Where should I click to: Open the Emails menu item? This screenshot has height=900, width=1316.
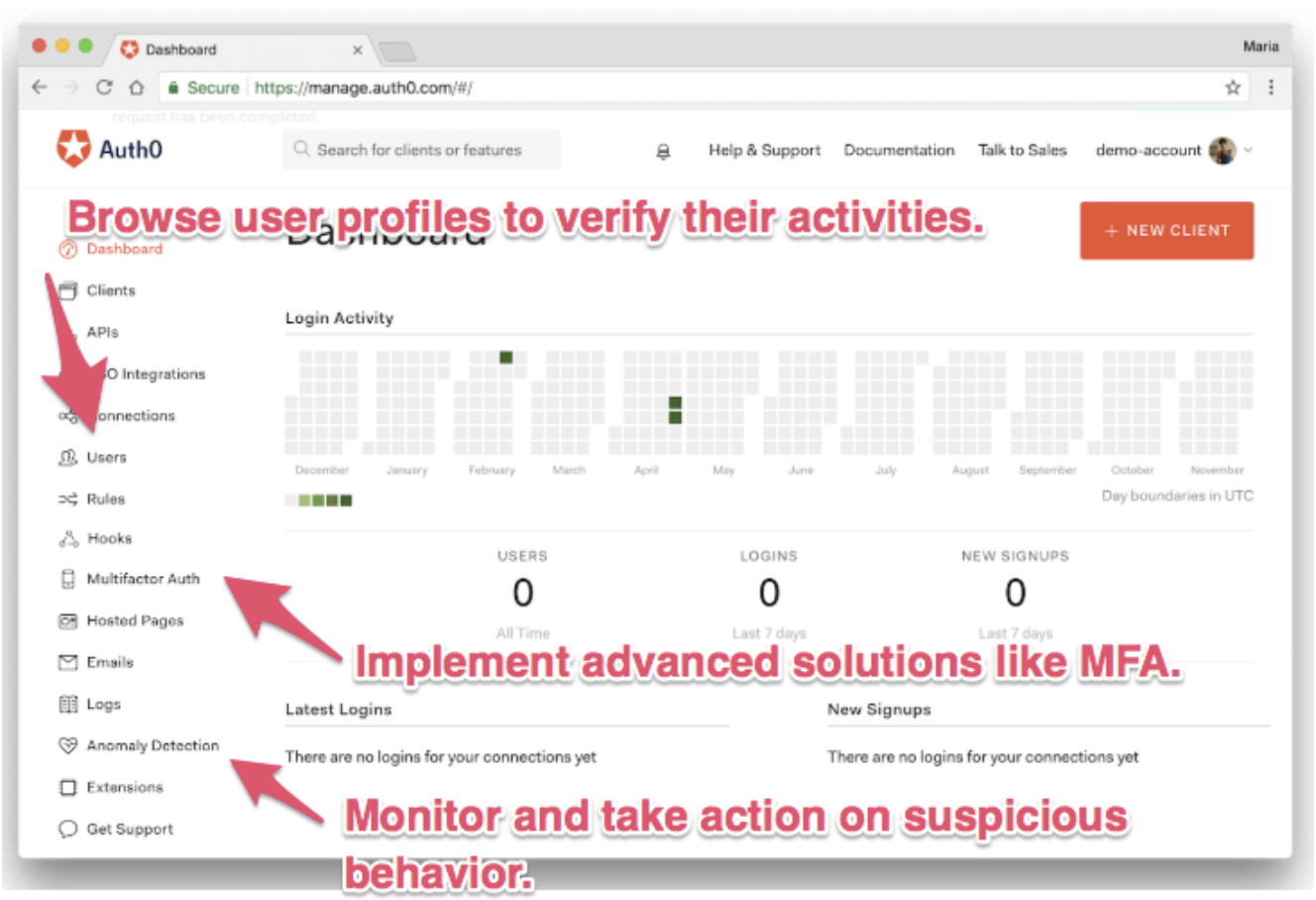point(110,662)
